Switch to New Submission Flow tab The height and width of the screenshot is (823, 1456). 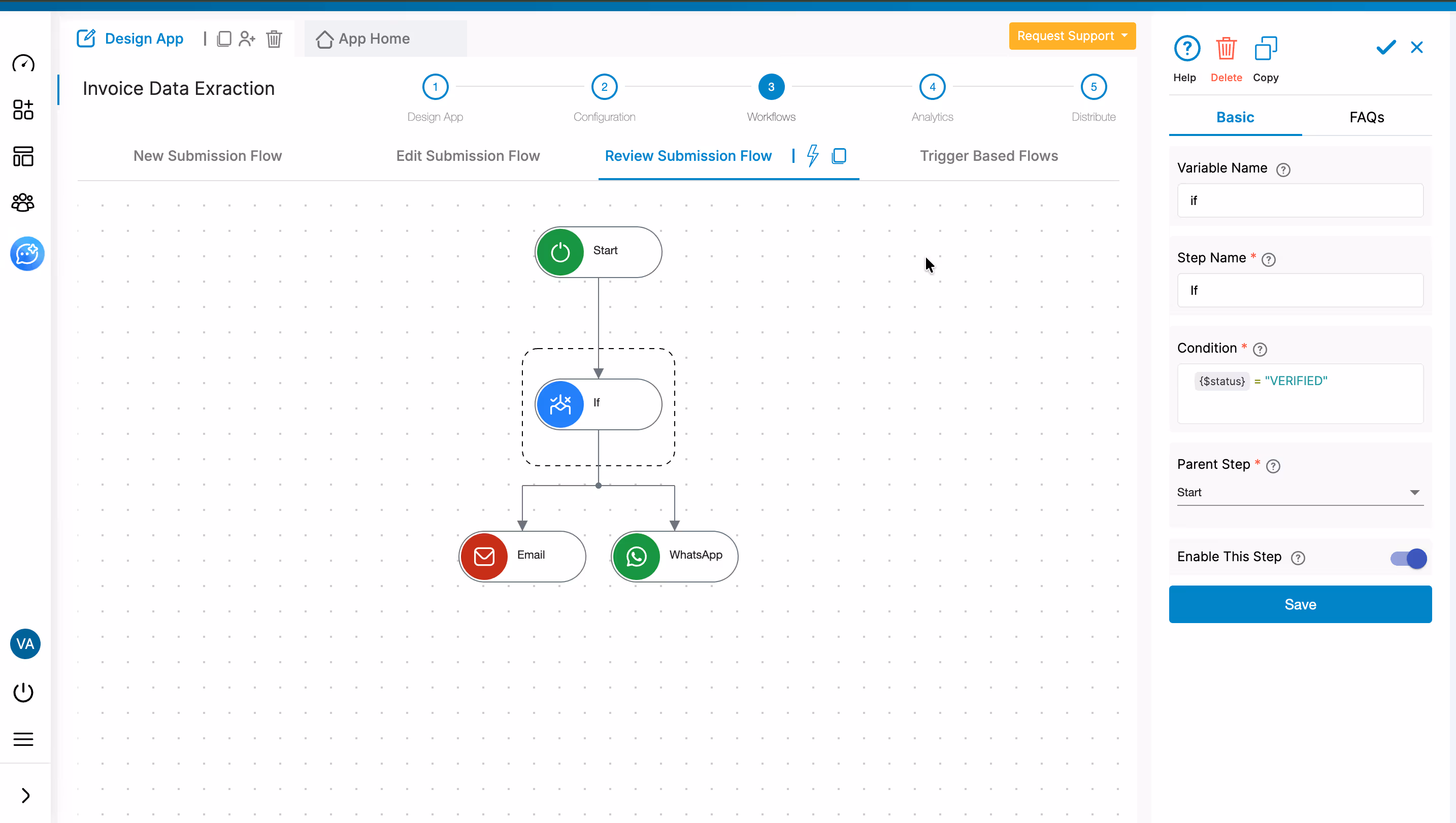(208, 155)
